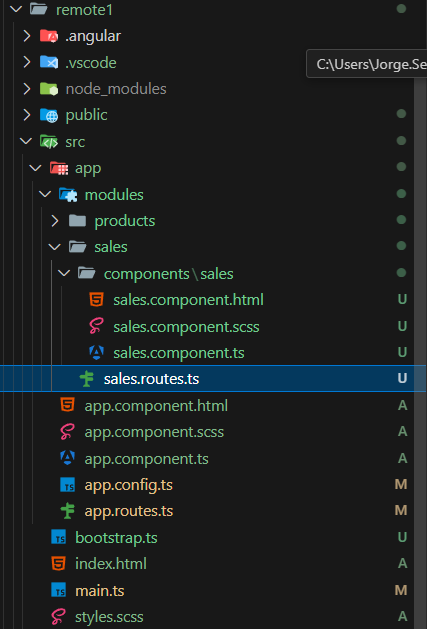Collapse the src folder chevron

pos(26,141)
